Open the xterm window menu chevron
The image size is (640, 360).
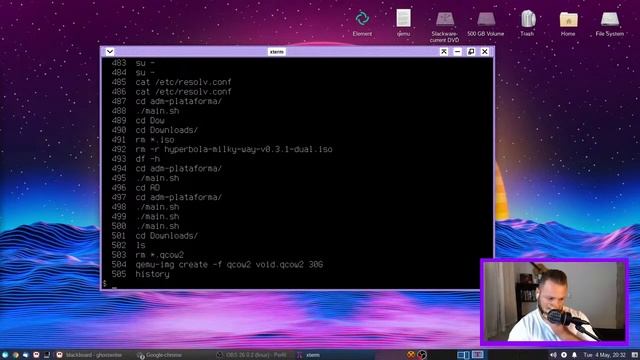point(110,52)
